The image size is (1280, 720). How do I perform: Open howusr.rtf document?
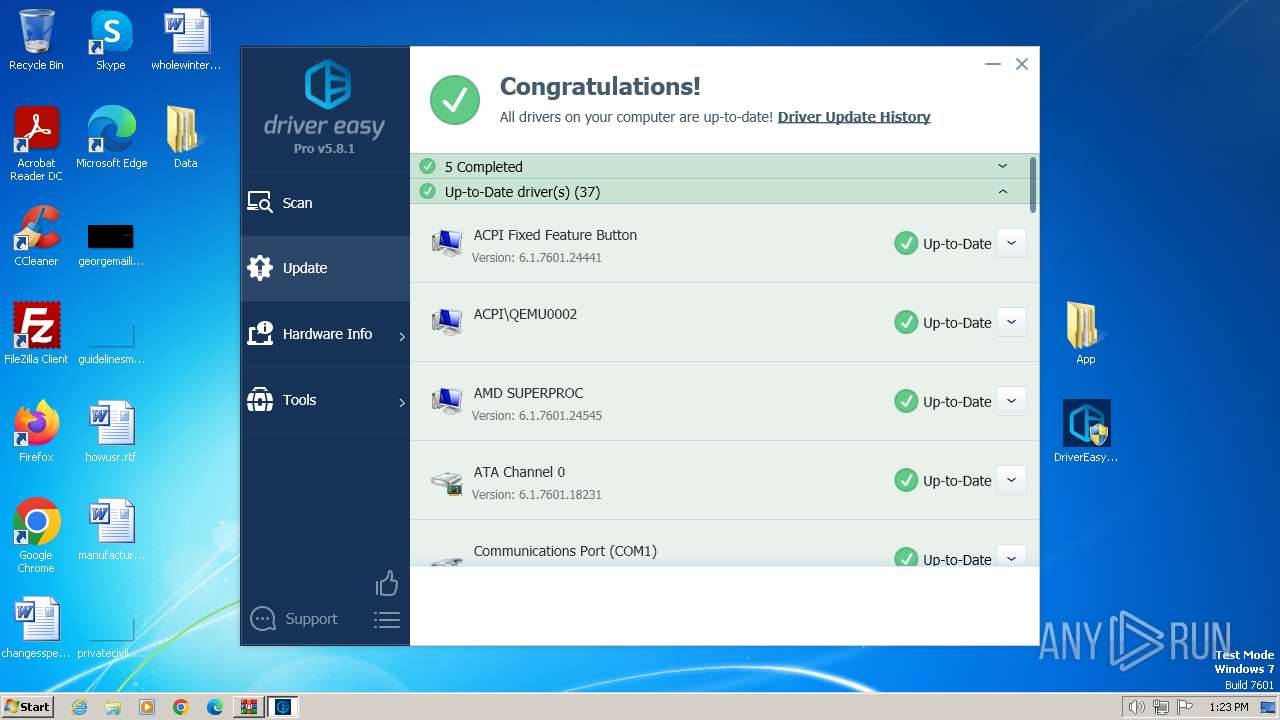pyautogui.click(x=111, y=432)
